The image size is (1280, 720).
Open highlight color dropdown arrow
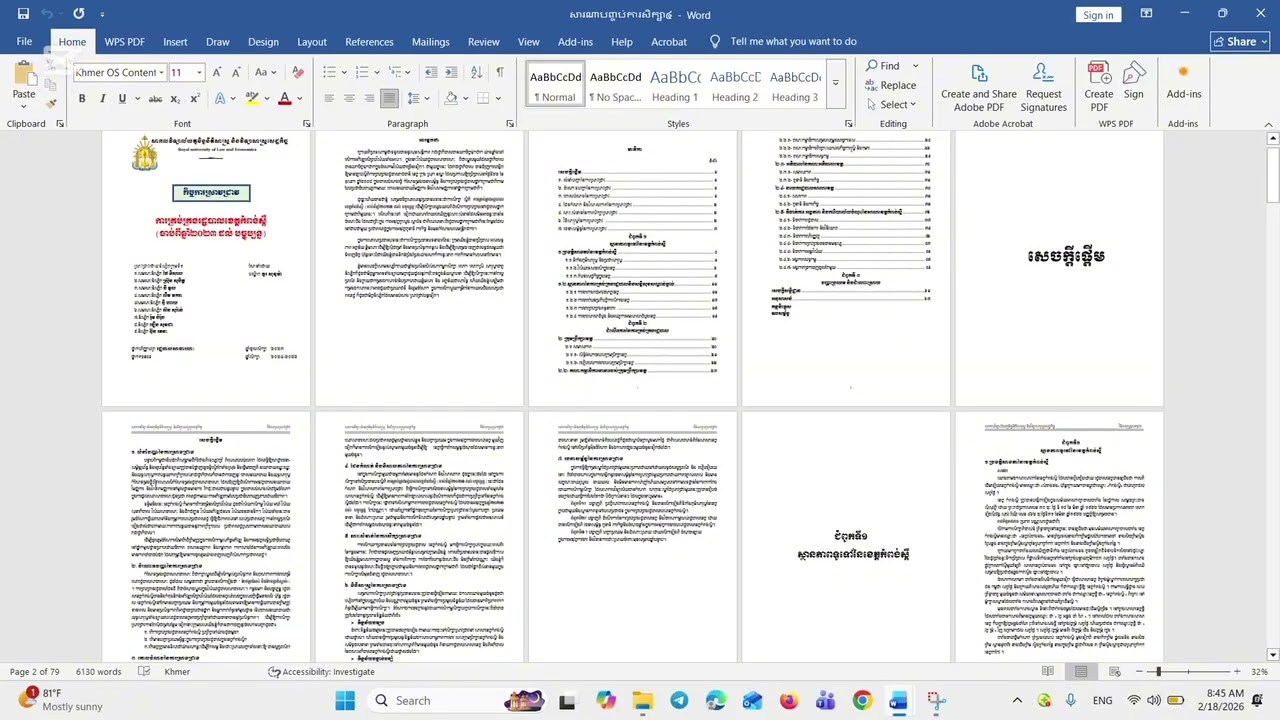click(266, 98)
